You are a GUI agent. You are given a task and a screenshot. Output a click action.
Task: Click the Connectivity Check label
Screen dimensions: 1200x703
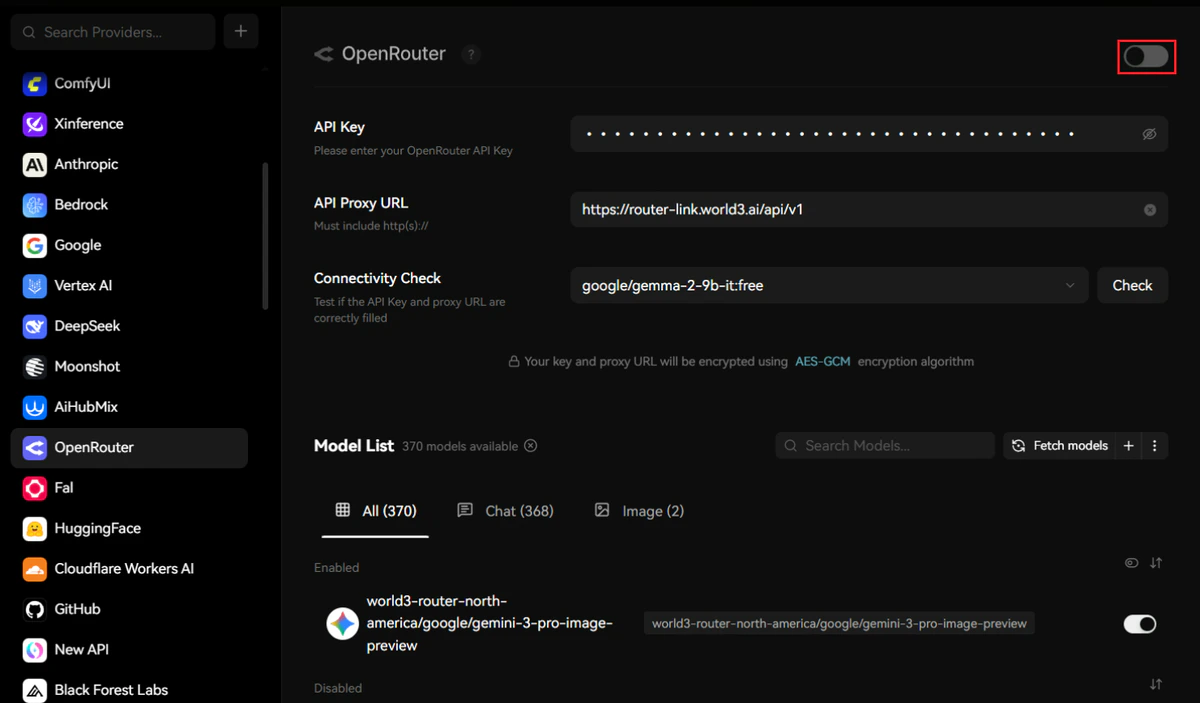pyautogui.click(x=377, y=278)
